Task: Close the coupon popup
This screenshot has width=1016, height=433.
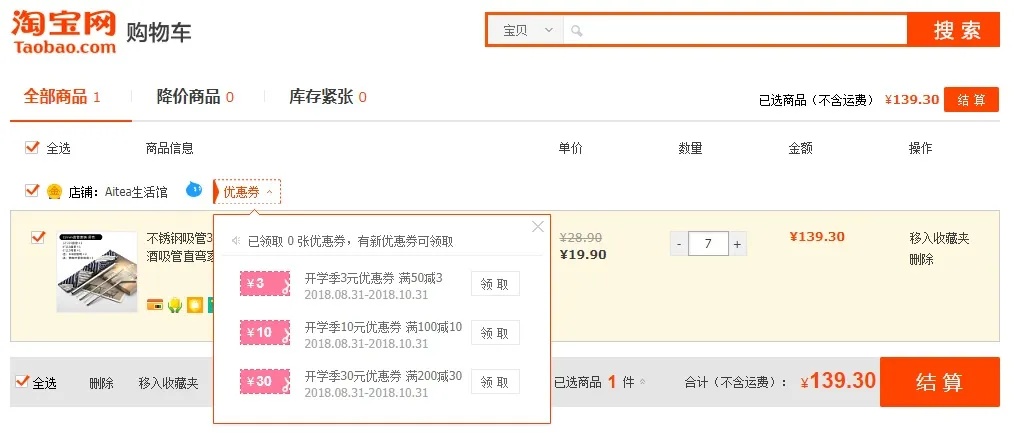Action: click(538, 227)
